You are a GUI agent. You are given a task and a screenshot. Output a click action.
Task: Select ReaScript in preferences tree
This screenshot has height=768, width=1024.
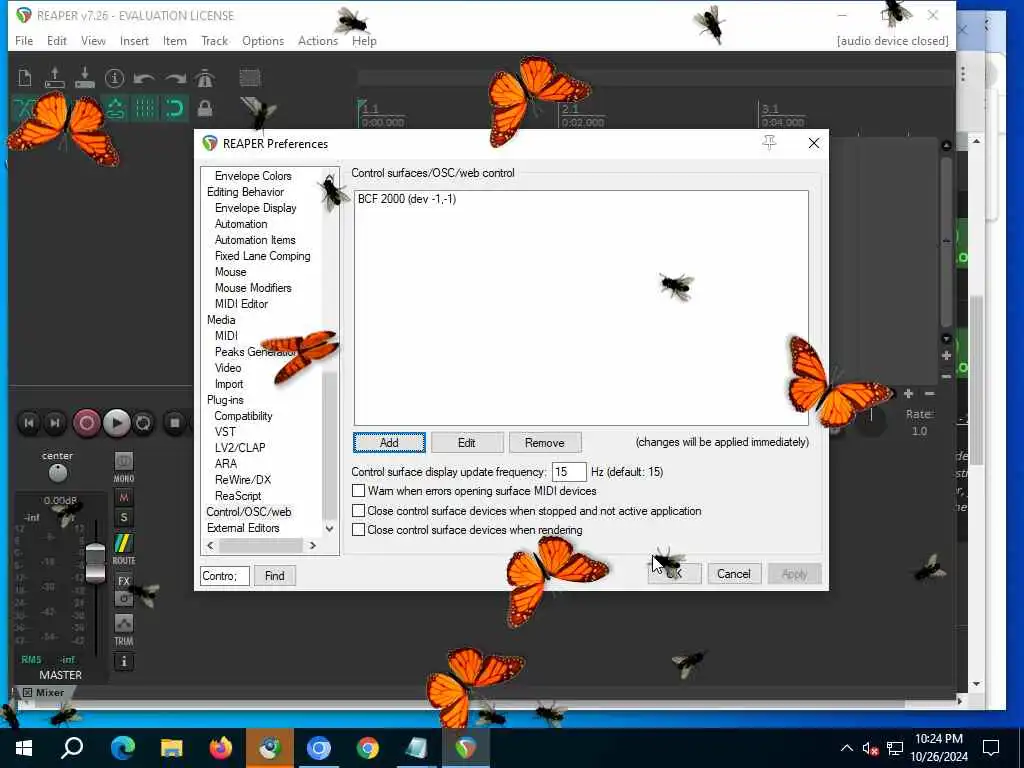click(238, 496)
